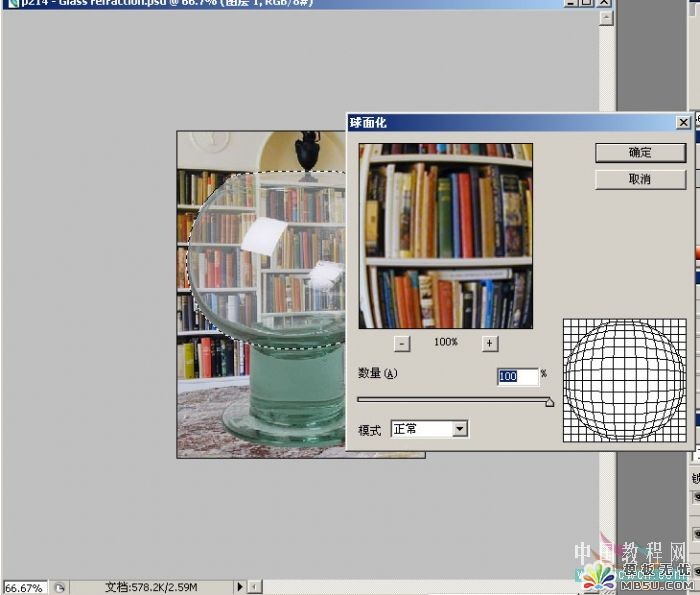
Task: Toggle the first layer's eye icon
Action: (x=696, y=497)
